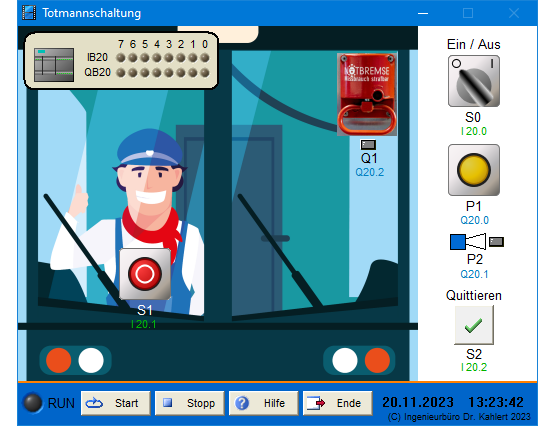Open Hilfe help
554x426 pixels.
pos(264,403)
